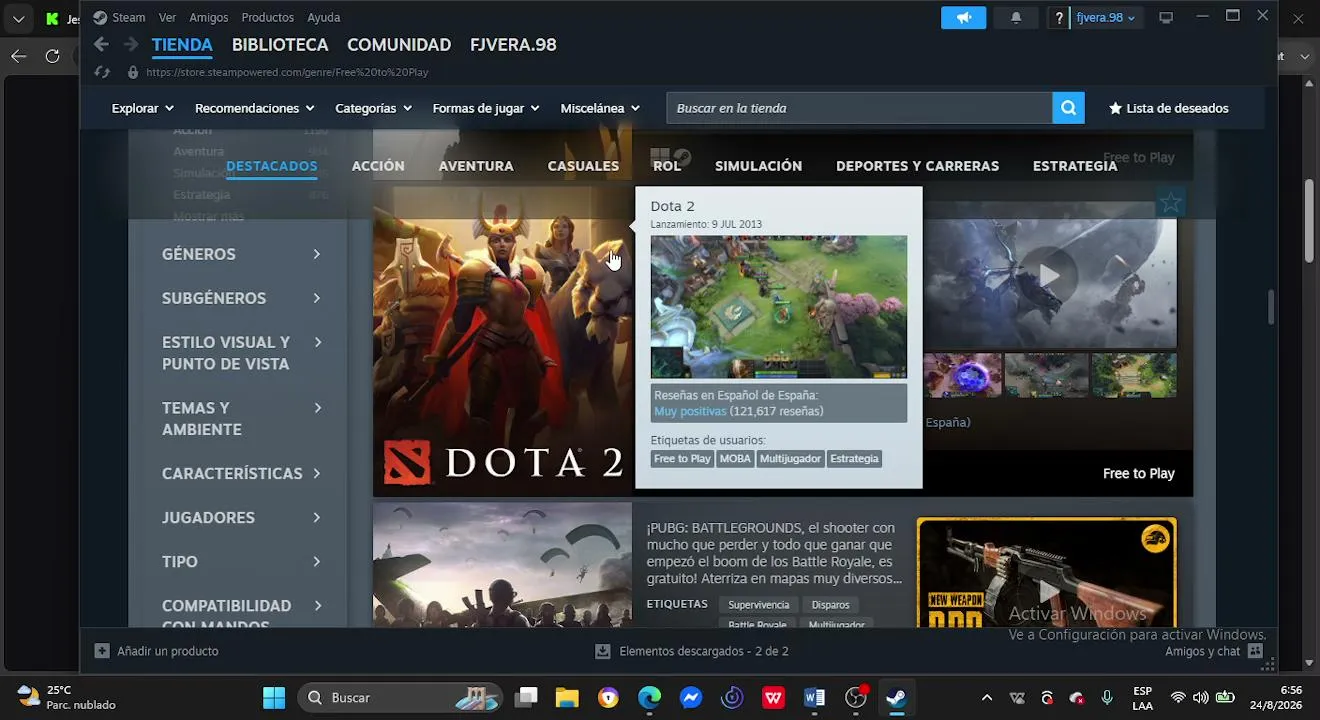Switch to the COMUNIDAD tab

pyautogui.click(x=399, y=45)
